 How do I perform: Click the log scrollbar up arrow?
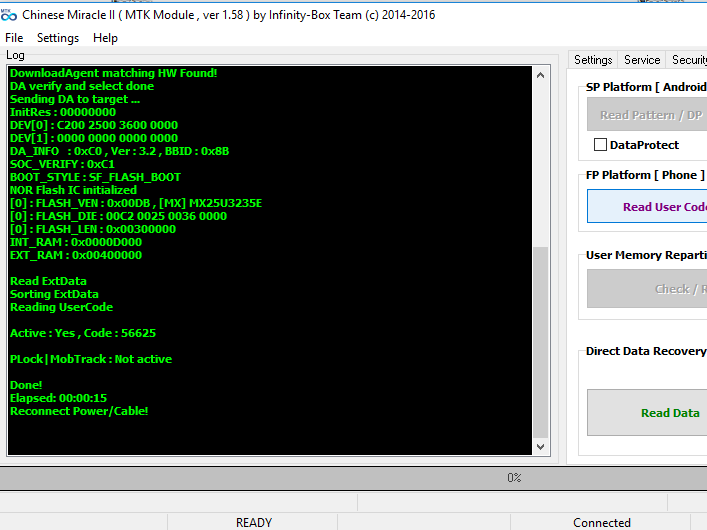click(x=541, y=75)
